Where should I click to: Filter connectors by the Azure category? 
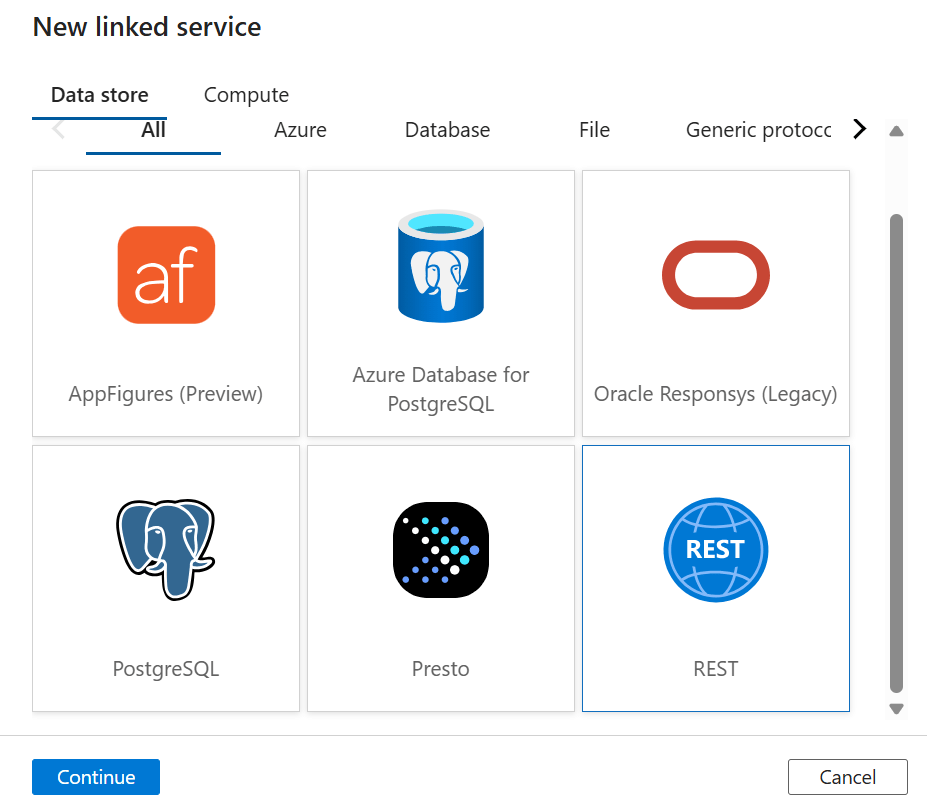pos(300,130)
